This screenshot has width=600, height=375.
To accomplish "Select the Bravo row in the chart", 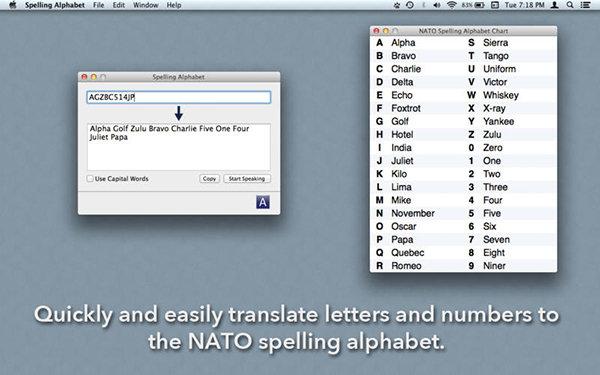I will [417, 56].
